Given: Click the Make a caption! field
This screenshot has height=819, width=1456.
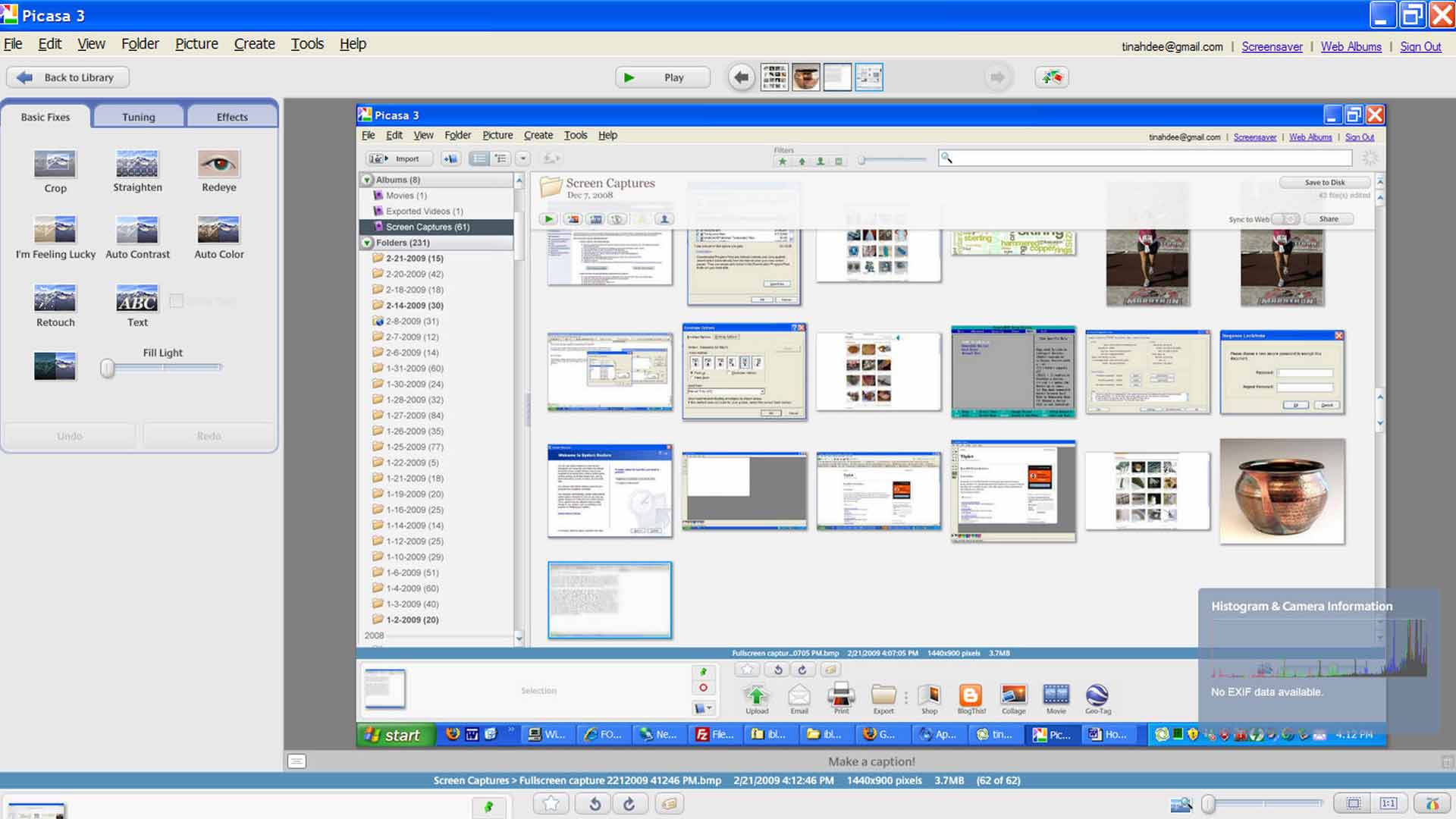Looking at the screenshot, I should (x=871, y=761).
